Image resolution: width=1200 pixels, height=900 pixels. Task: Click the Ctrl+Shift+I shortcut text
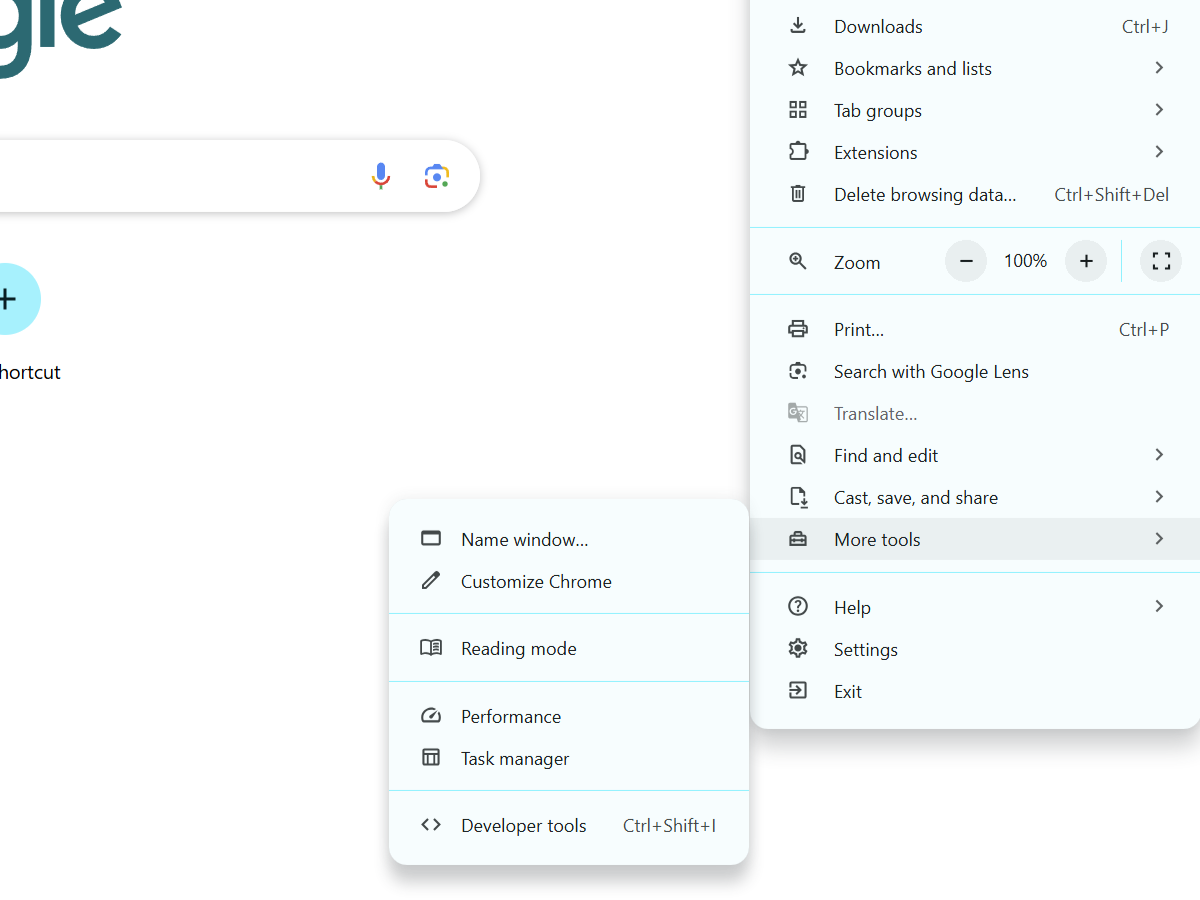click(x=670, y=826)
